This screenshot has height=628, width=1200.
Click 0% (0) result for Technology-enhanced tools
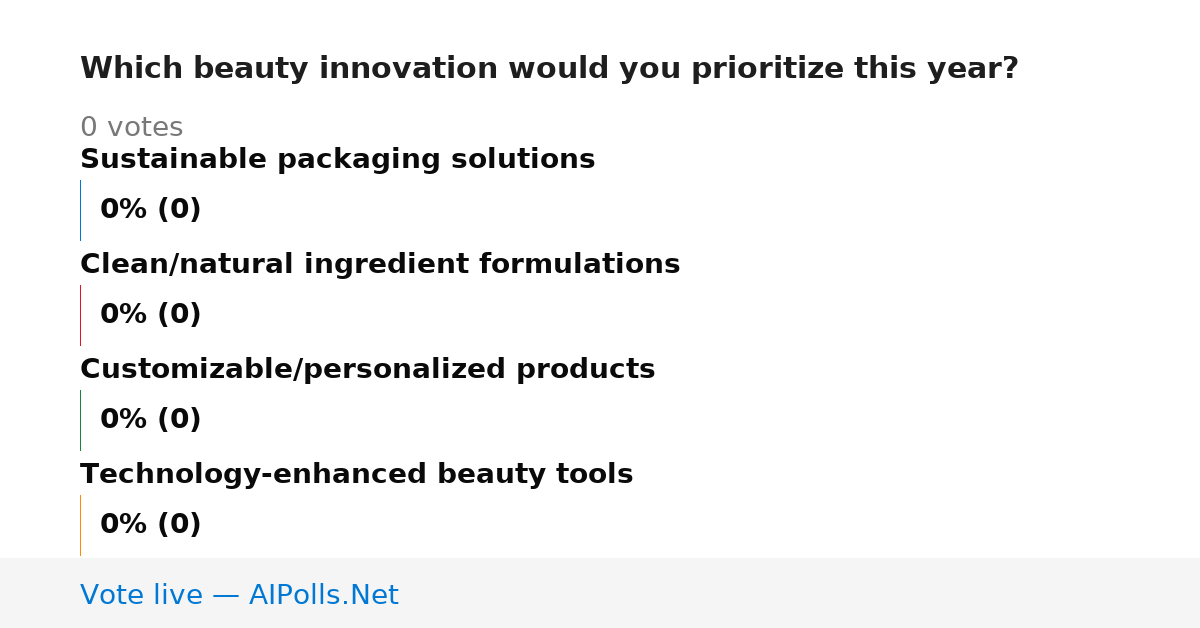pos(150,525)
